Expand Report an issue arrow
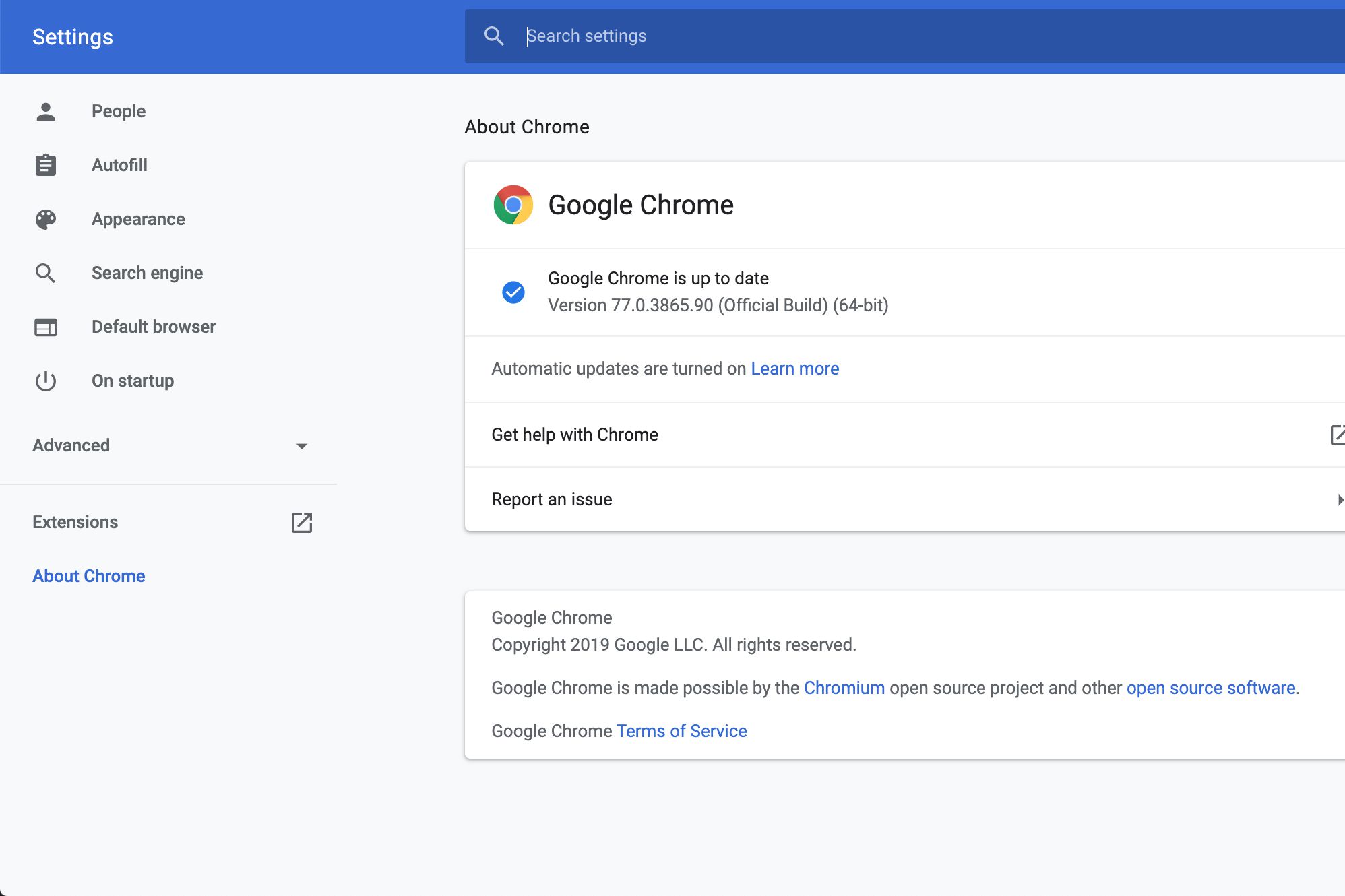The height and width of the screenshot is (896, 1345). (x=1340, y=499)
